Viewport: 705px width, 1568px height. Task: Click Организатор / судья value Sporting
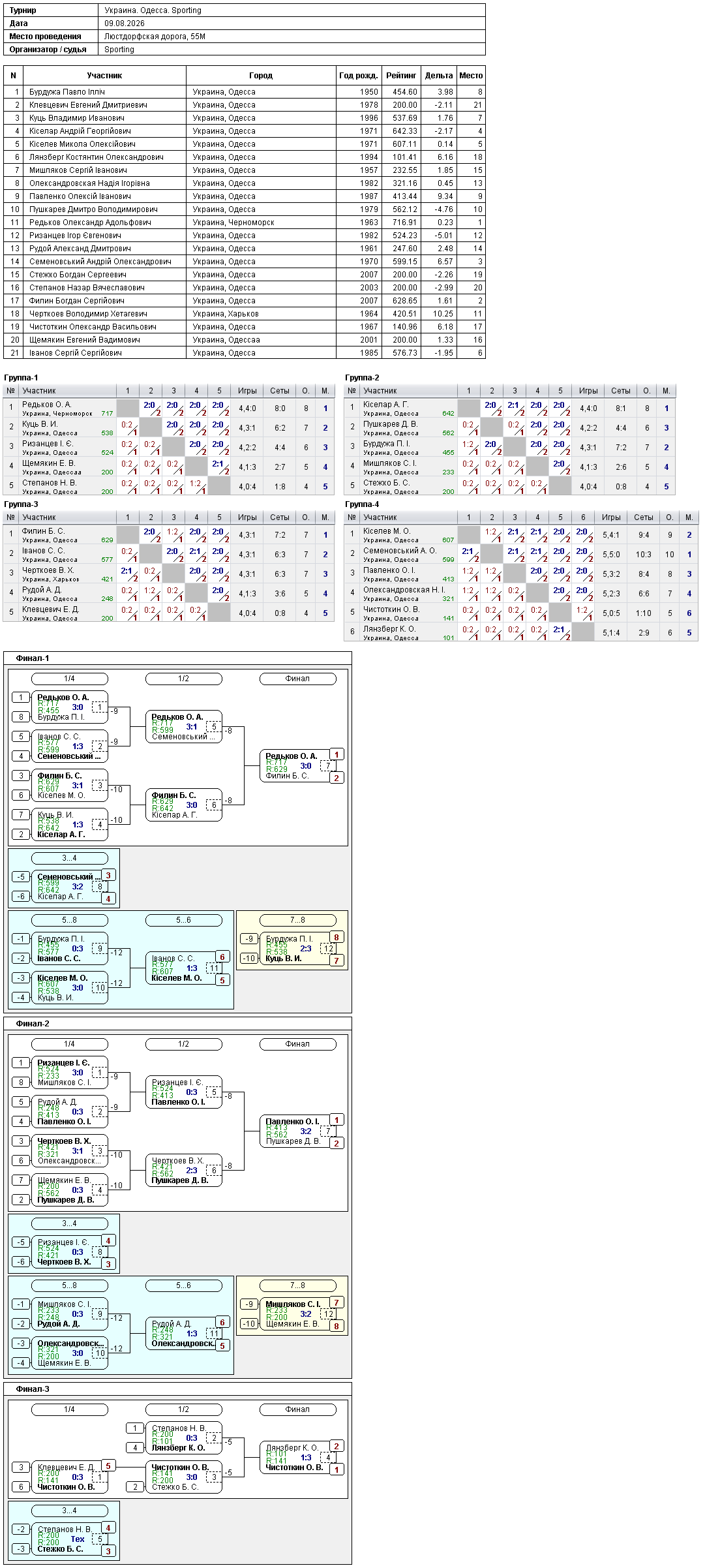tap(119, 50)
